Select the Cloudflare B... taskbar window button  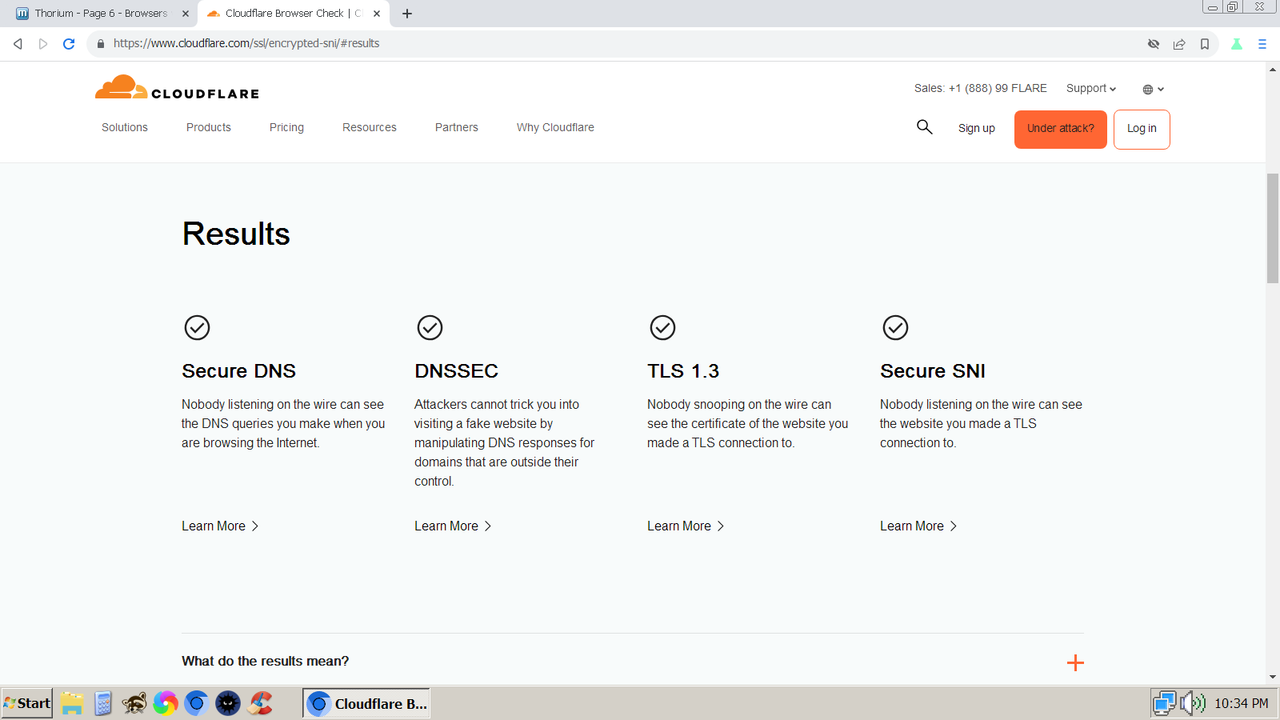[368, 703]
